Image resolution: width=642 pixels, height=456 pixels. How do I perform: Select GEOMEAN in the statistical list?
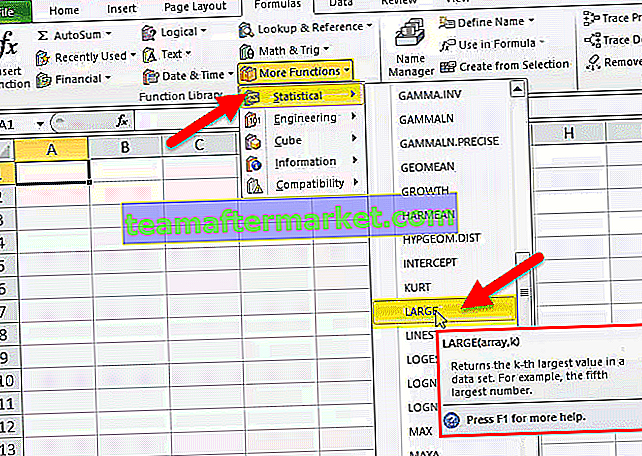point(428,168)
